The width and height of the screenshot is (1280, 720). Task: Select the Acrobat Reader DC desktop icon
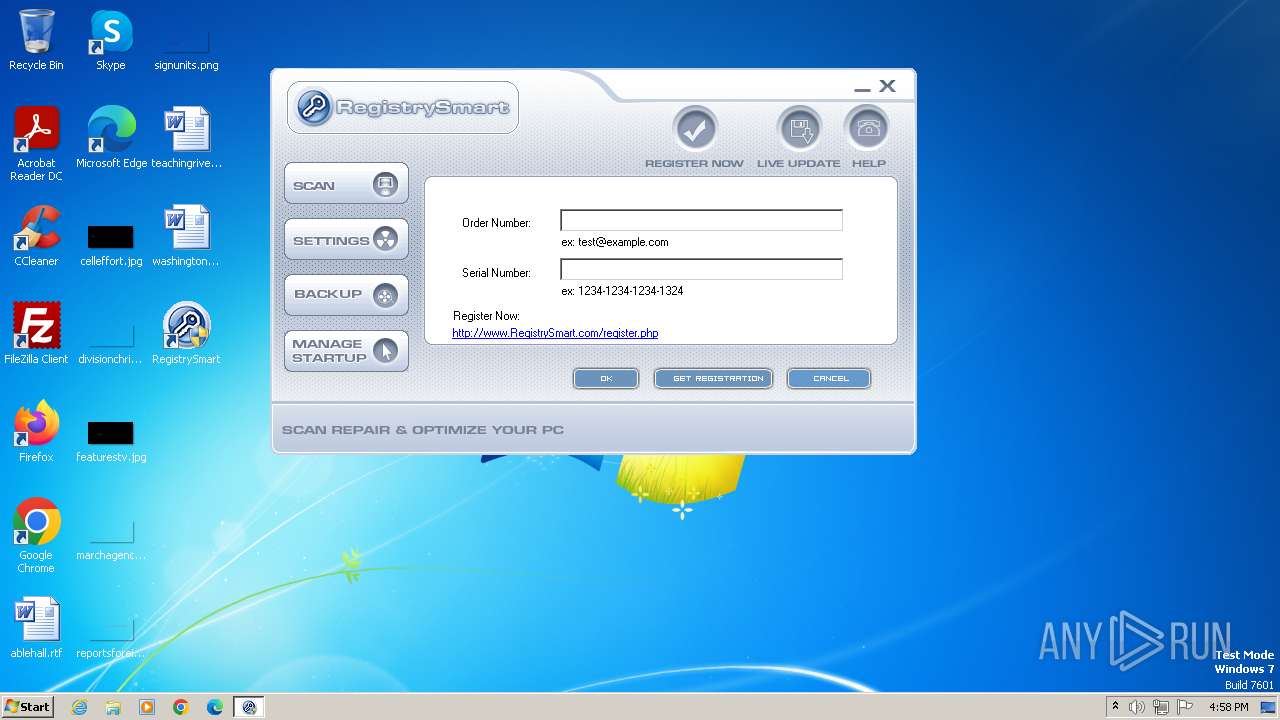(x=36, y=144)
